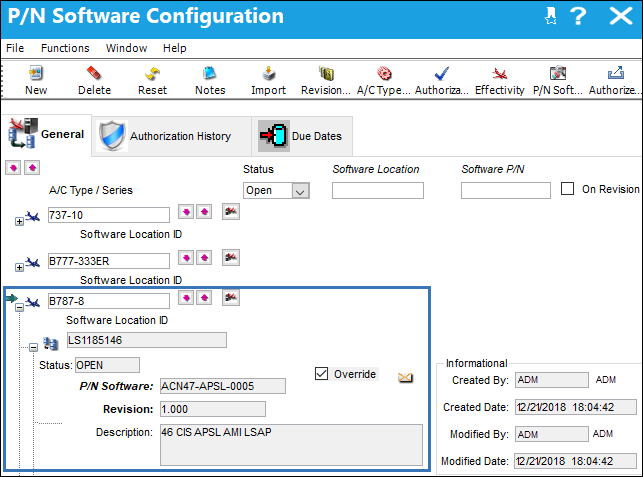Open the Help menu
This screenshot has width=643, height=477.
click(174, 48)
